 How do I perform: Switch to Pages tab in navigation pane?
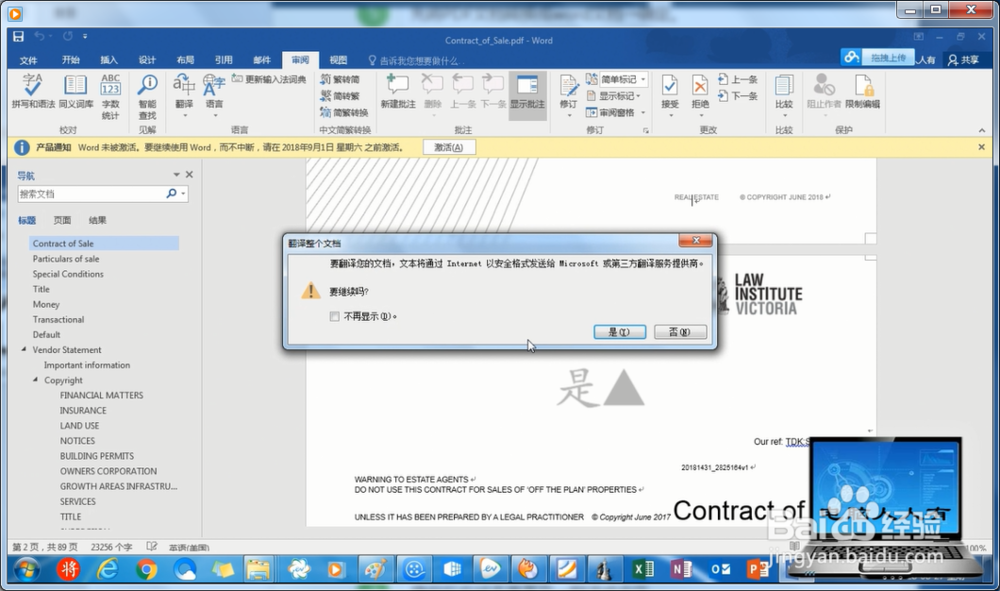62,221
